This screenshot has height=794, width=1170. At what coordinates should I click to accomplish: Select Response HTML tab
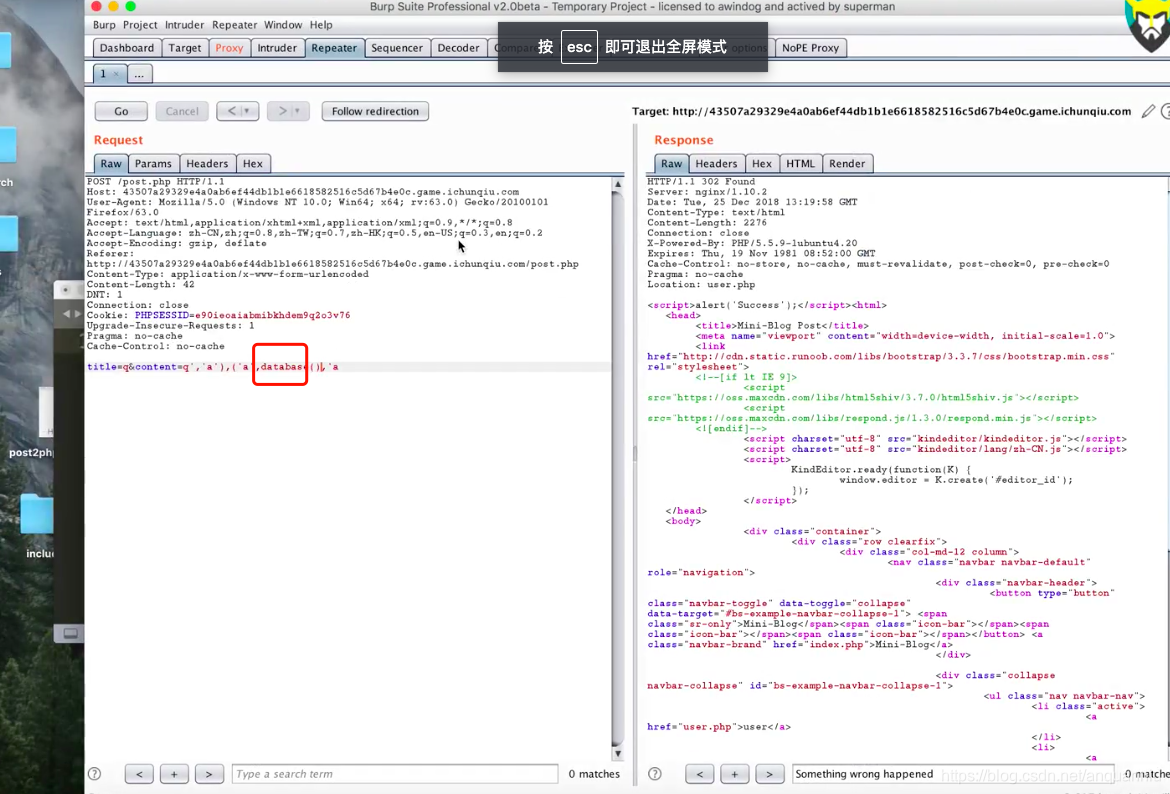coord(801,163)
